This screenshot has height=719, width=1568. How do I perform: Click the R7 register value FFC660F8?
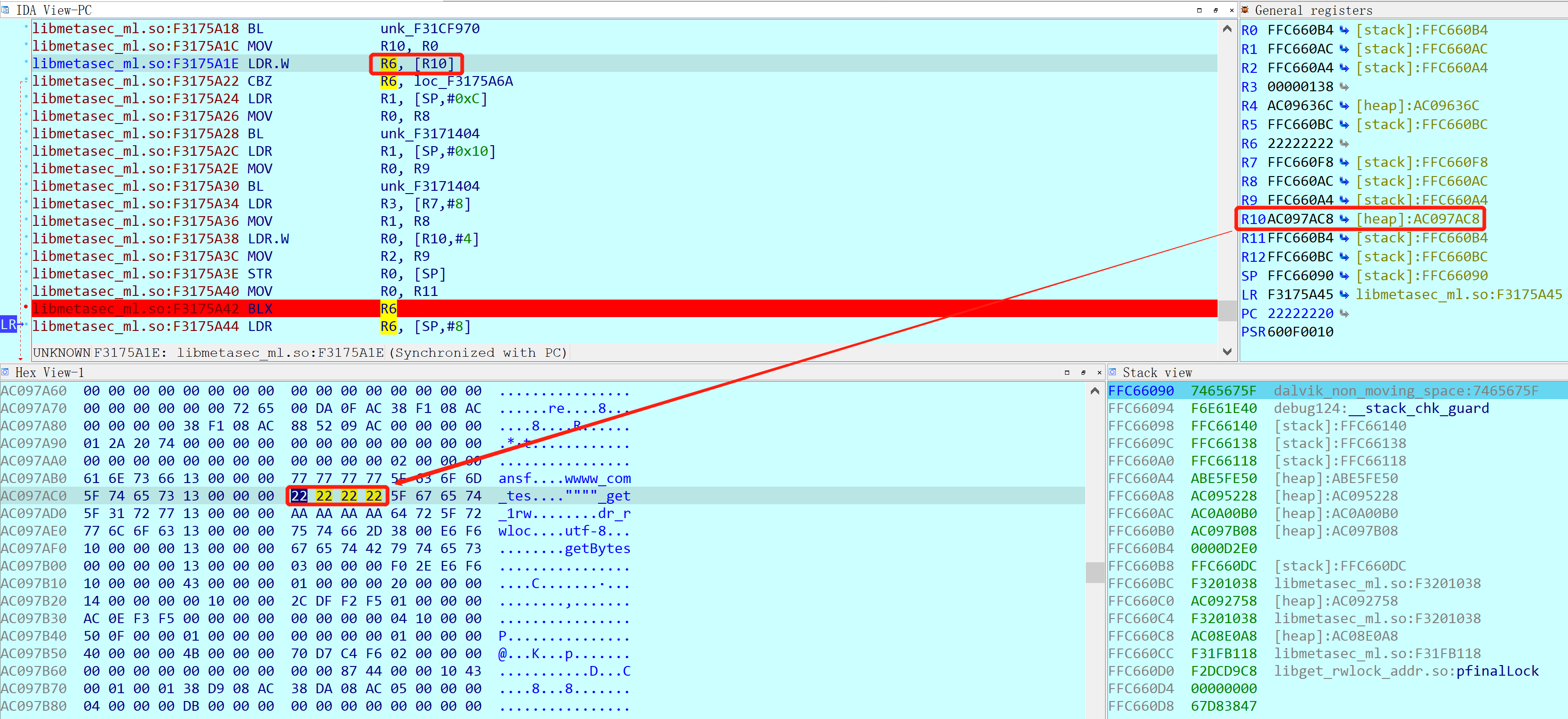click(1300, 162)
